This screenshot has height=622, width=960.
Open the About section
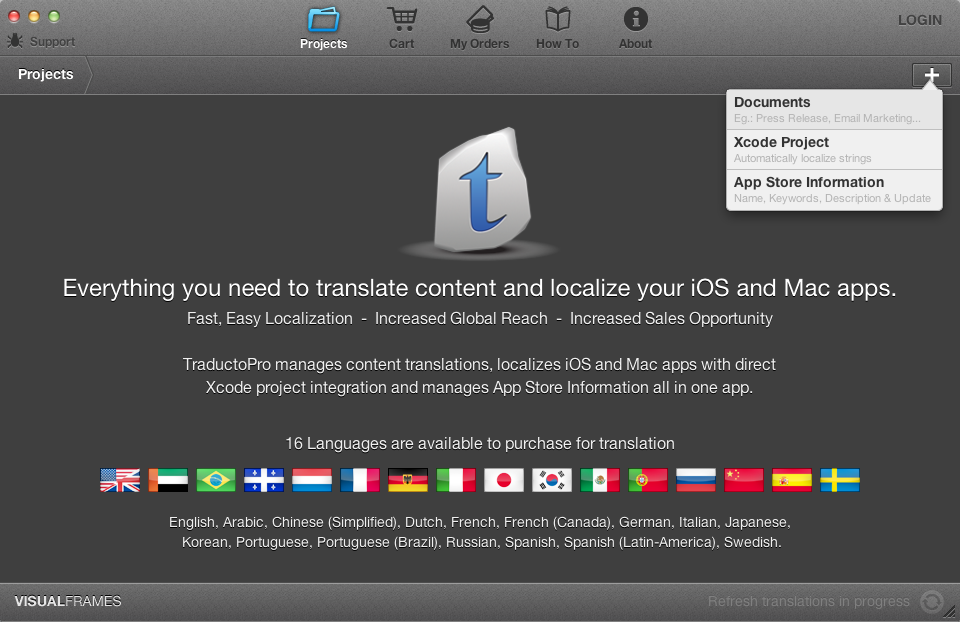pos(636,28)
